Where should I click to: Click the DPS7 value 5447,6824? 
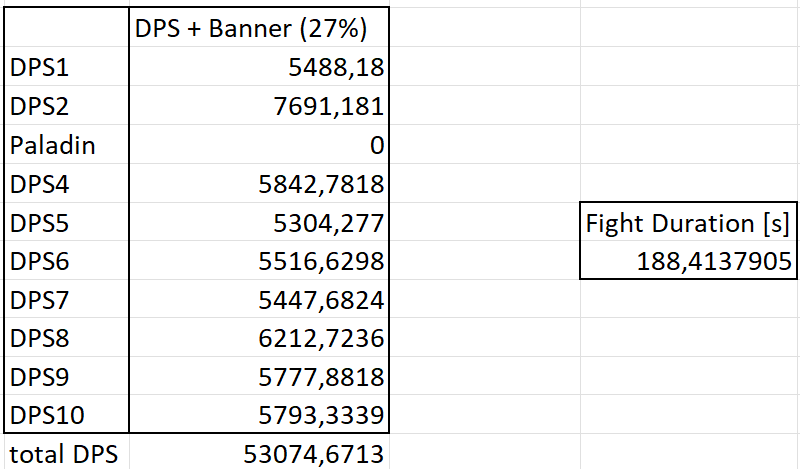pyautogui.click(x=258, y=299)
